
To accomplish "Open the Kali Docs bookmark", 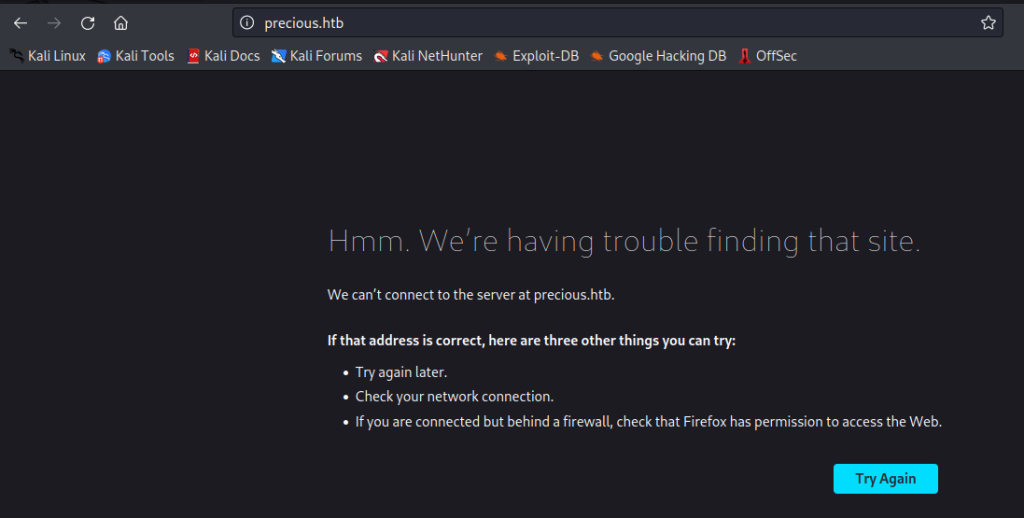I will [223, 56].
